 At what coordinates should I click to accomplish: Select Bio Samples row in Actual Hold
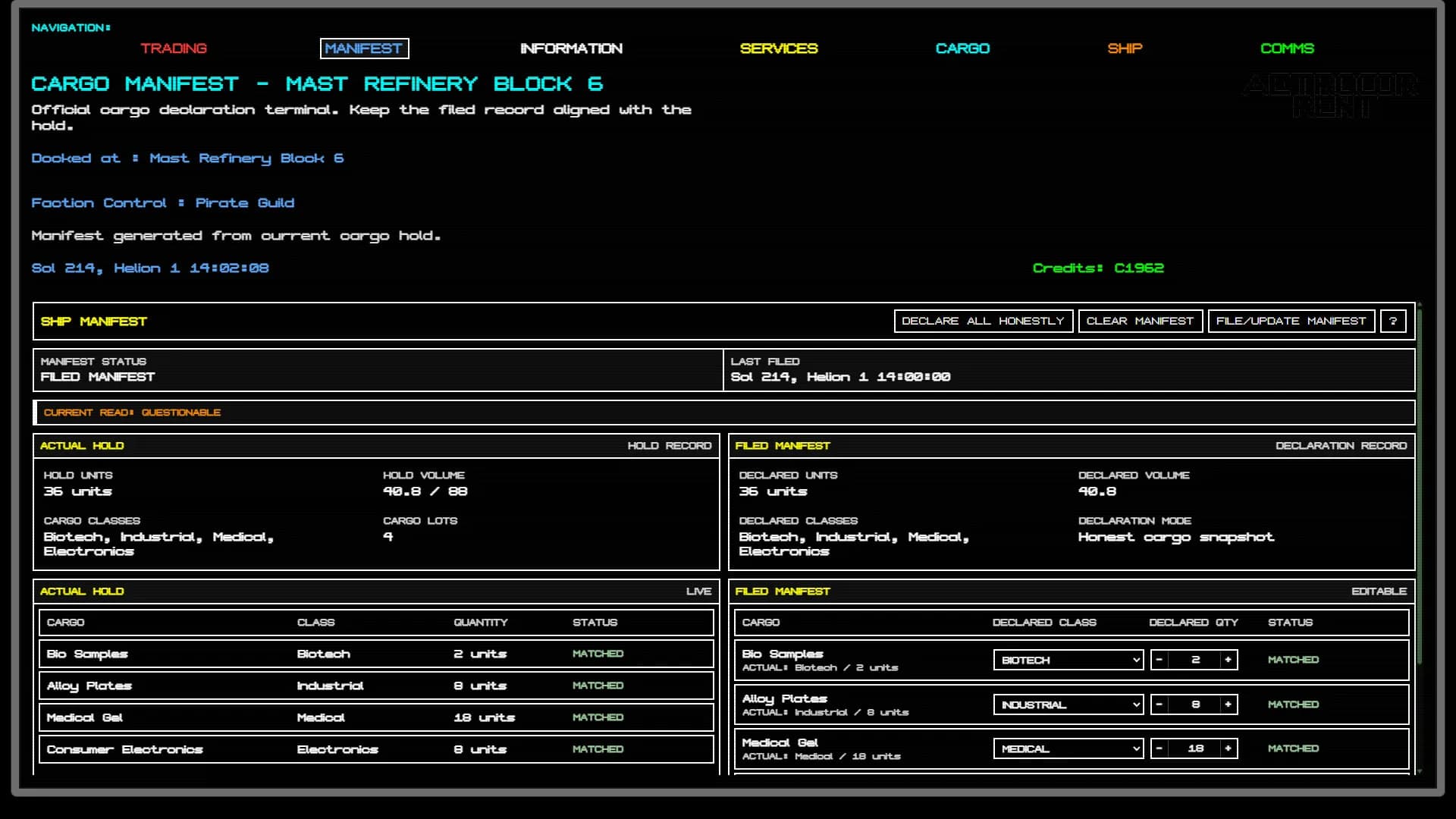pyautogui.click(x=376, y=654)
